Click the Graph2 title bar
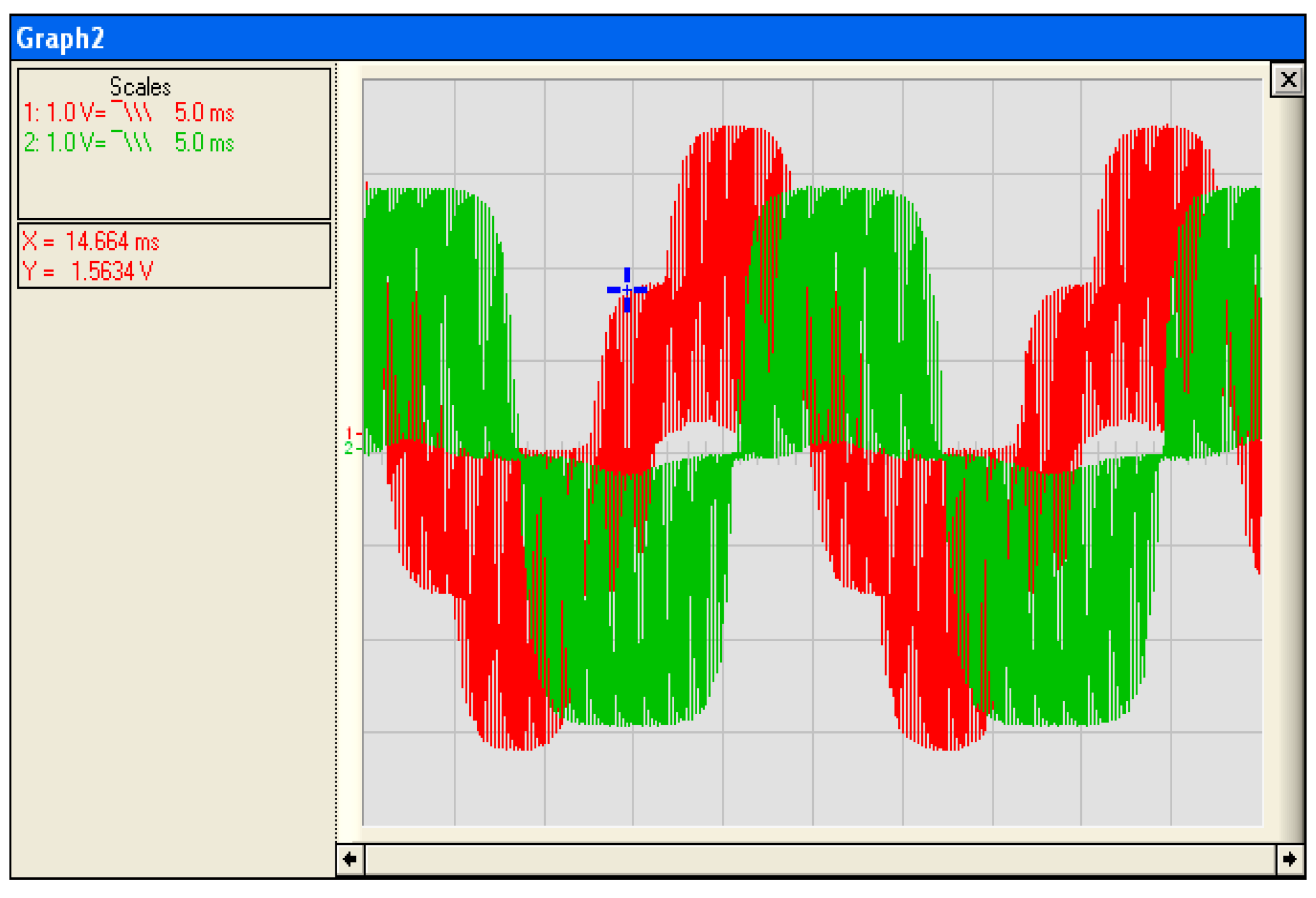This screenshot has height=898, width=1316. [x=648, y=38]
